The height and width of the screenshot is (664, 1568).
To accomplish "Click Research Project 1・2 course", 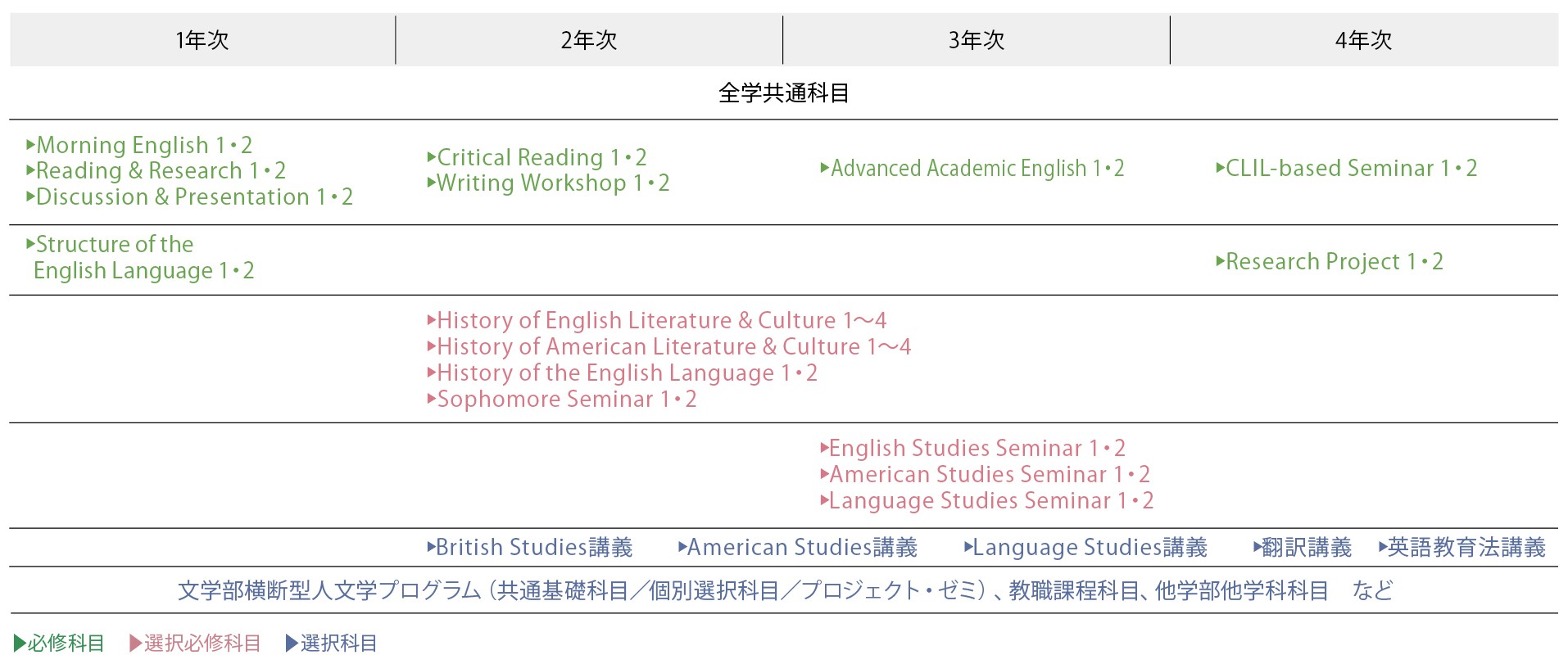I will (x=1329, y=262).
